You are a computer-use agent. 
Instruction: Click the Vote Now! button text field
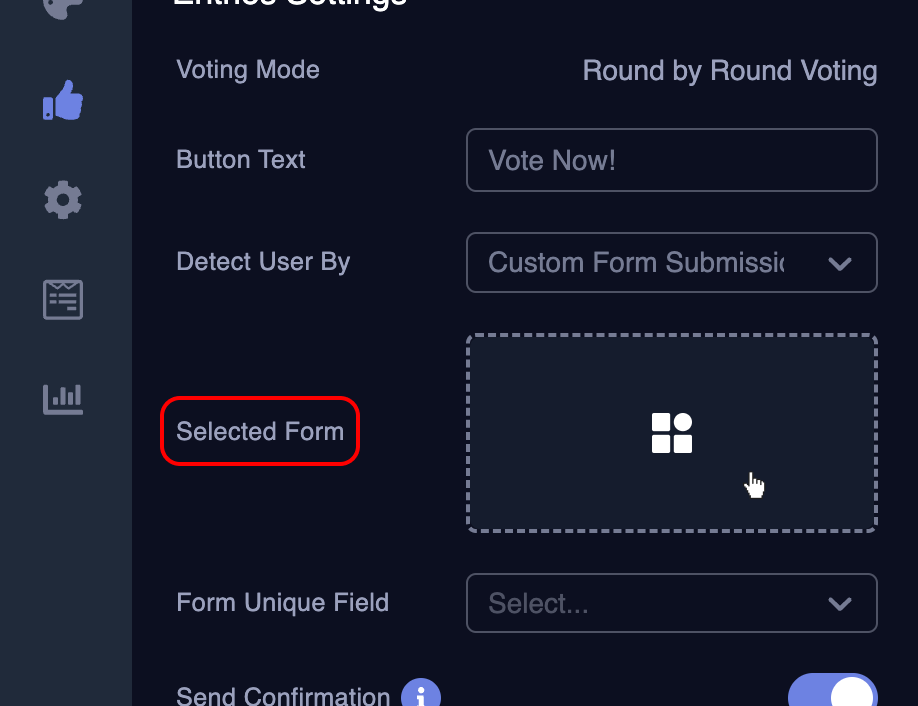pyautogui.click(x=671, y=160)
